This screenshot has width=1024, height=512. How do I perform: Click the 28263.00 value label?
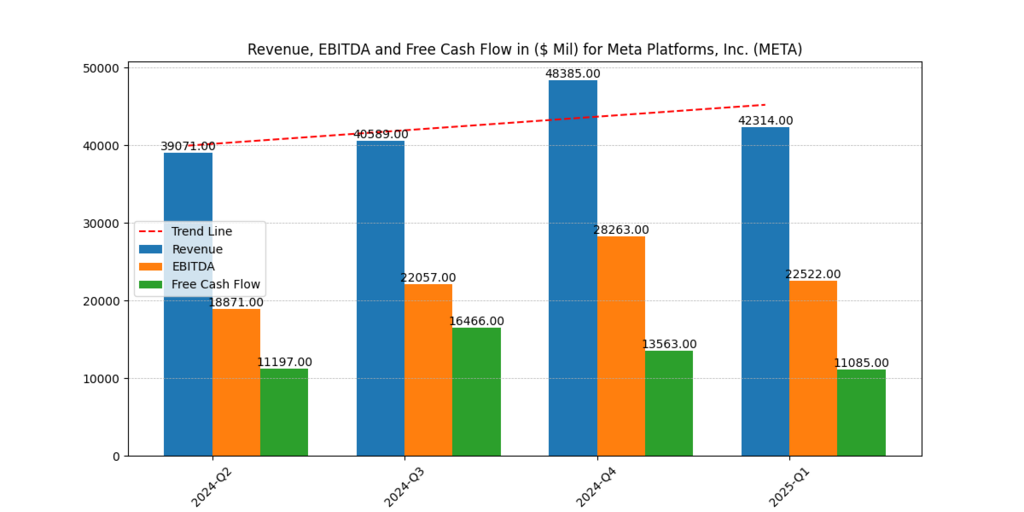(x=621, y=230)
